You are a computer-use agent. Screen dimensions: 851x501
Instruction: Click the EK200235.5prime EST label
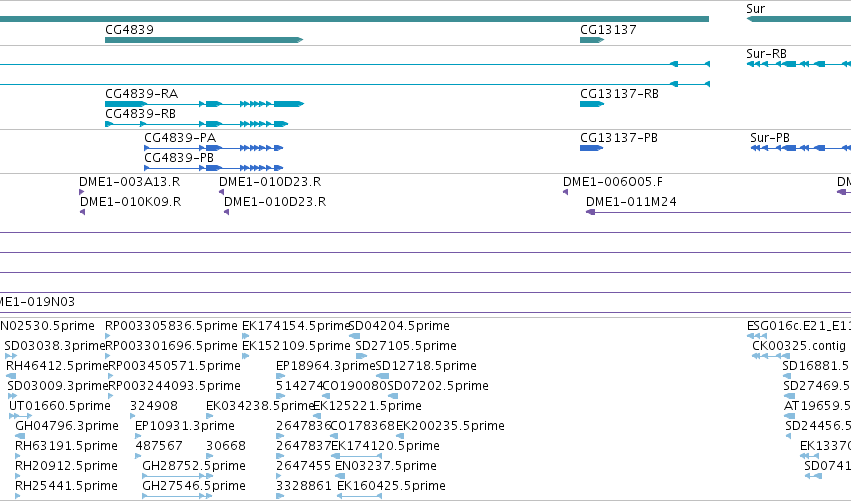point(450,426)
